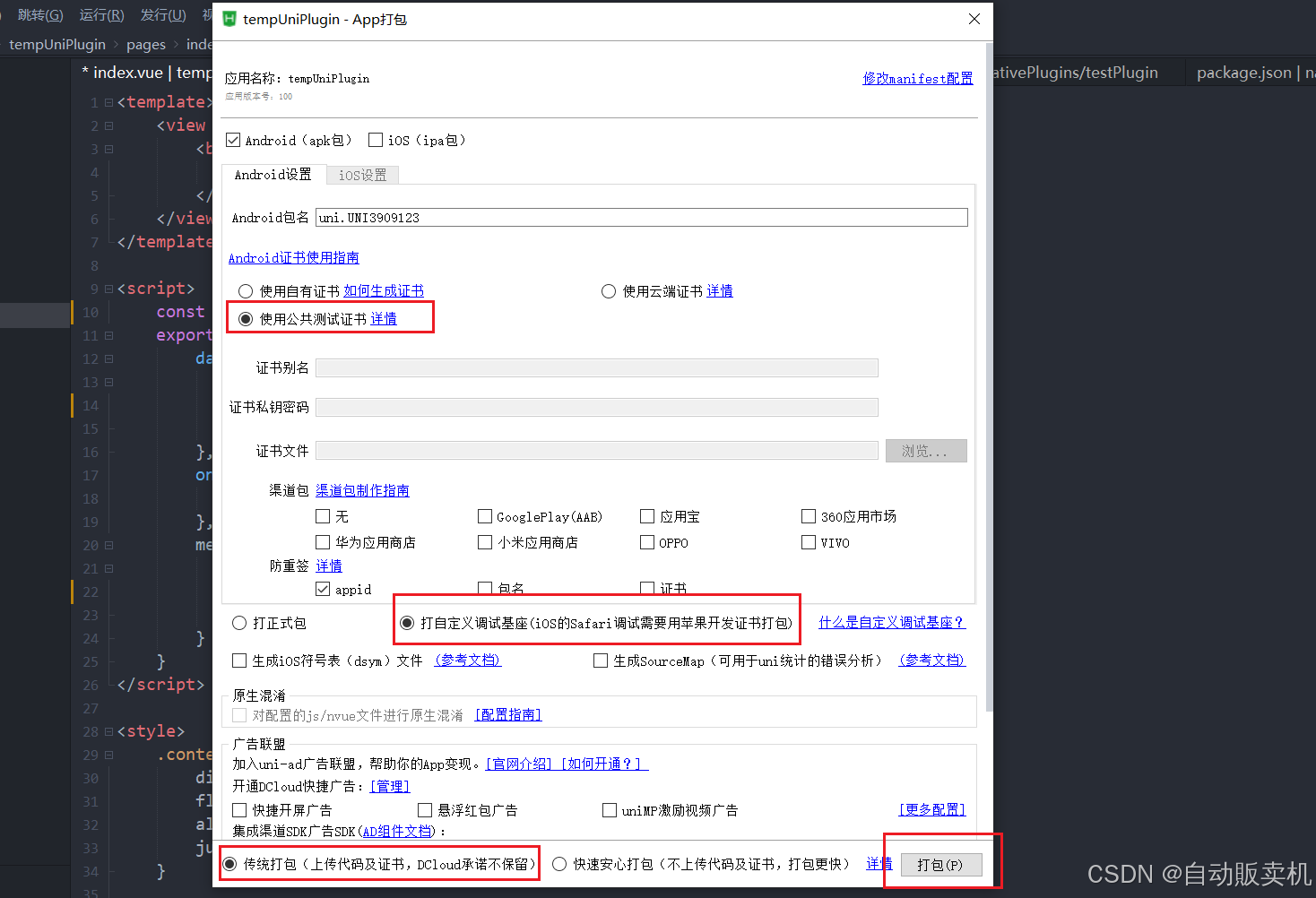Uncheck the appid 防重签 option
Image resolution: width=1316 pixels, height=898 pixels.
[x=324, y=589]
